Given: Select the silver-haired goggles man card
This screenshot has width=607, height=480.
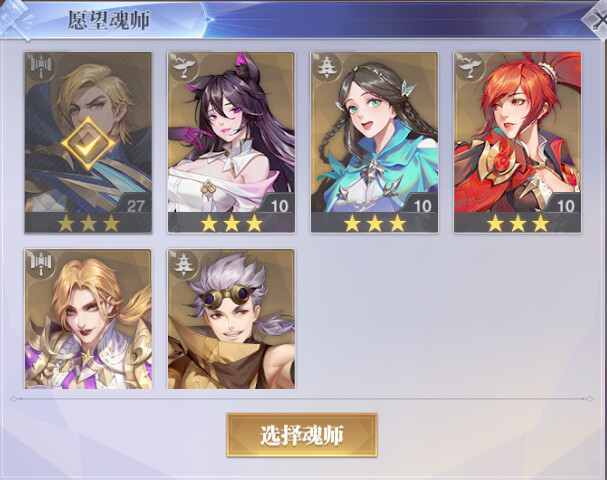Looking at the screenshot, I should 231,319.
